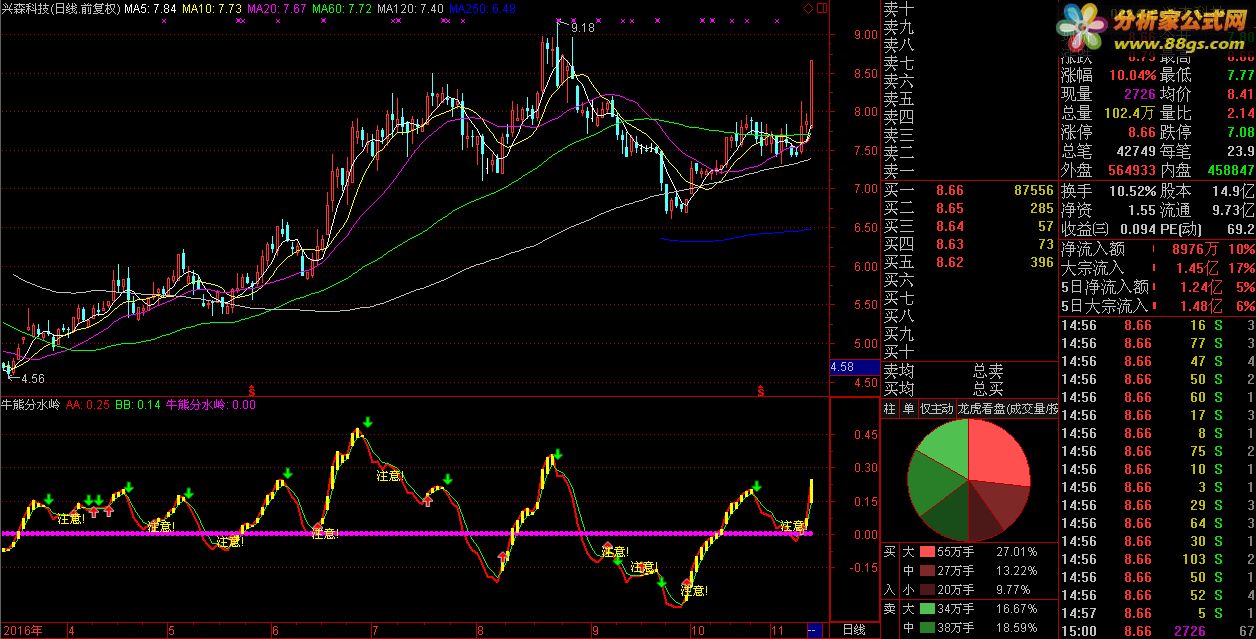Click the MA20: 7.67 label

(279, 8)
